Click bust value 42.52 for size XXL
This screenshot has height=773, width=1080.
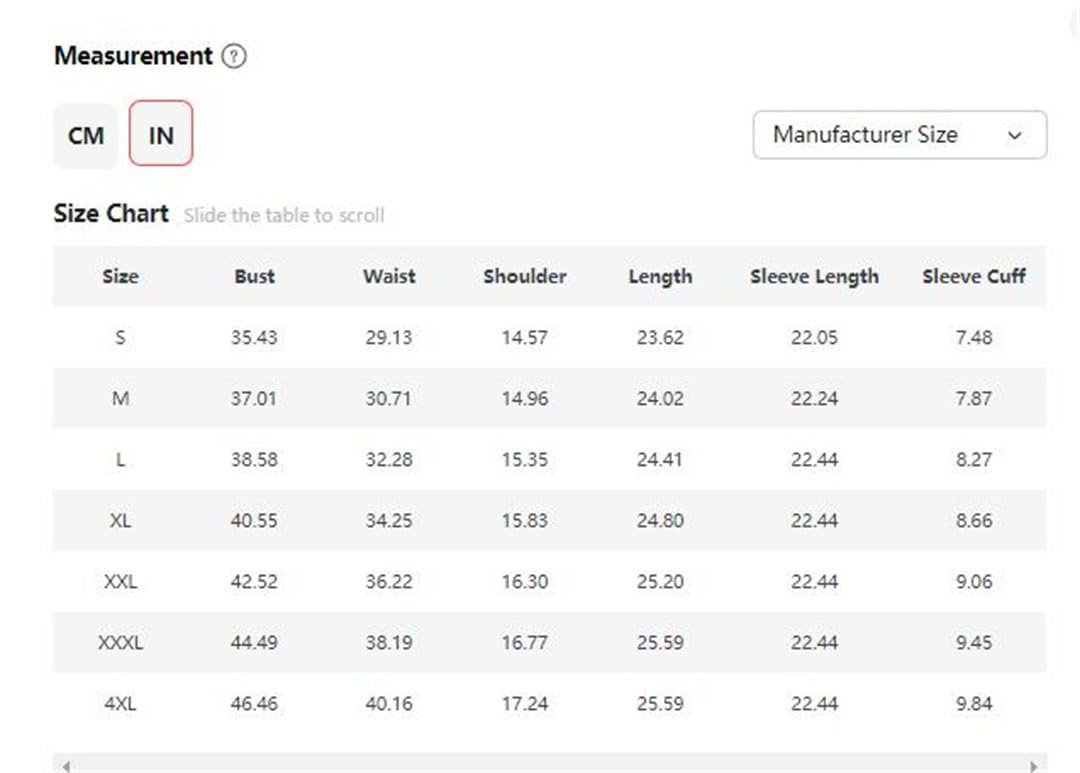click(x=254, y=581)
